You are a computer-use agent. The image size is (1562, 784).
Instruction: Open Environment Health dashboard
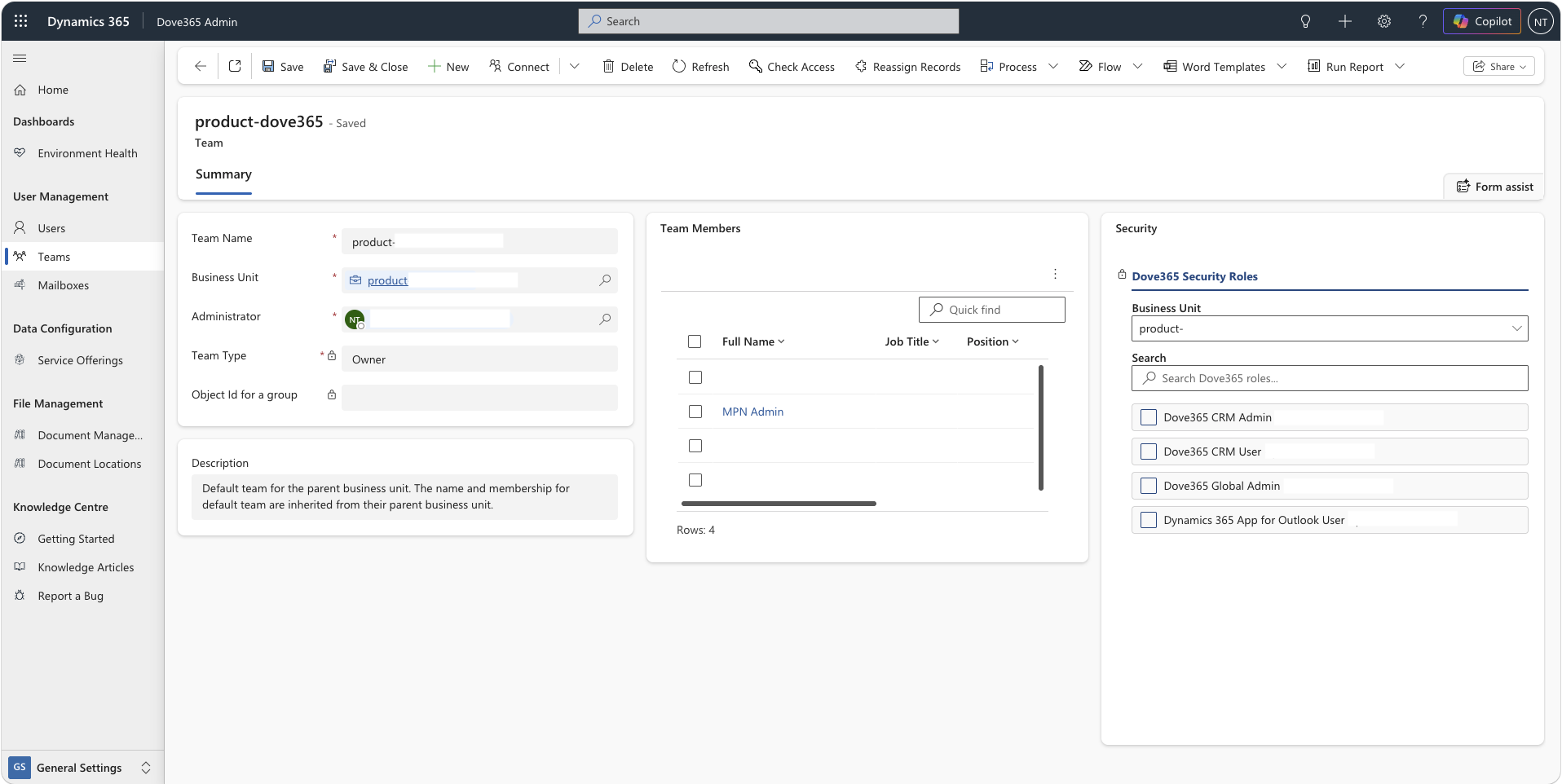[82, 153]
